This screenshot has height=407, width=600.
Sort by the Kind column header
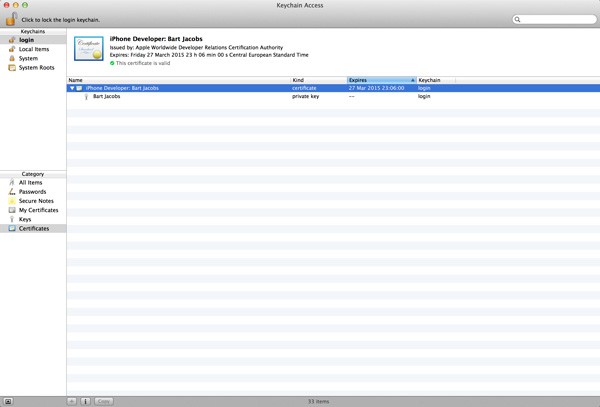click(x=319, y=80)
